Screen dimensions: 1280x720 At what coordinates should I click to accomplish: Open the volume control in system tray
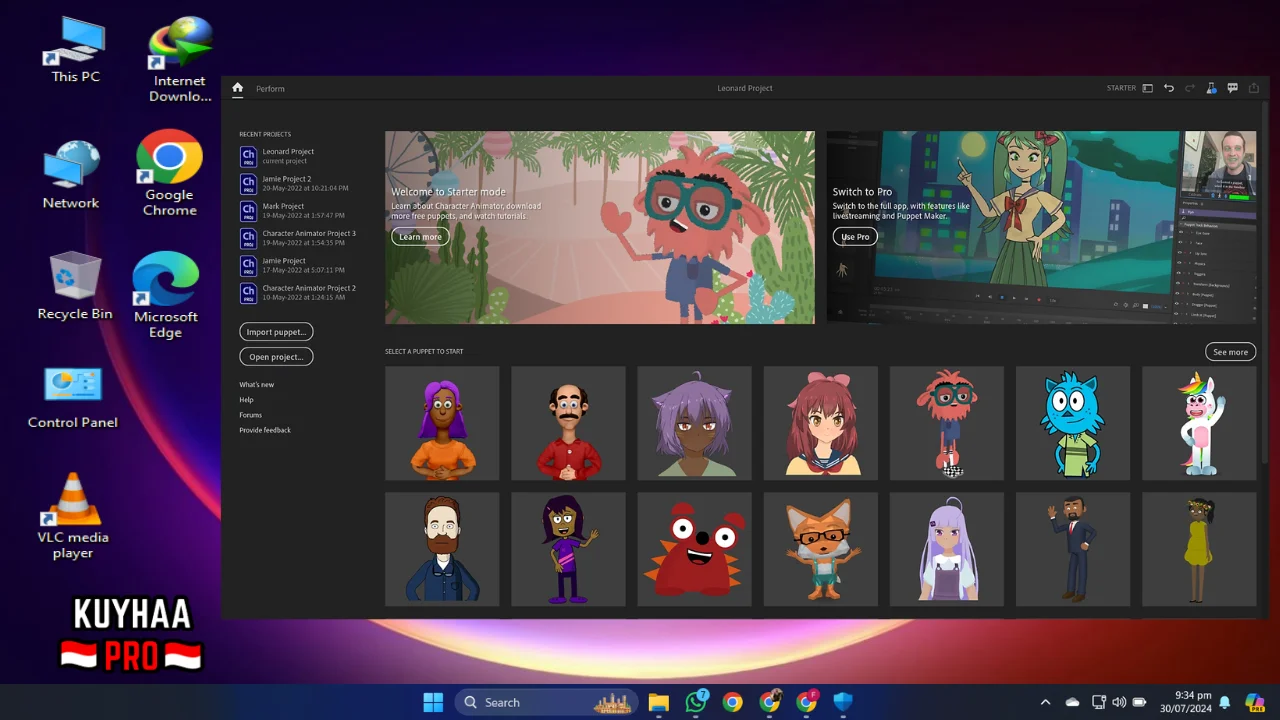point(1118,702)
